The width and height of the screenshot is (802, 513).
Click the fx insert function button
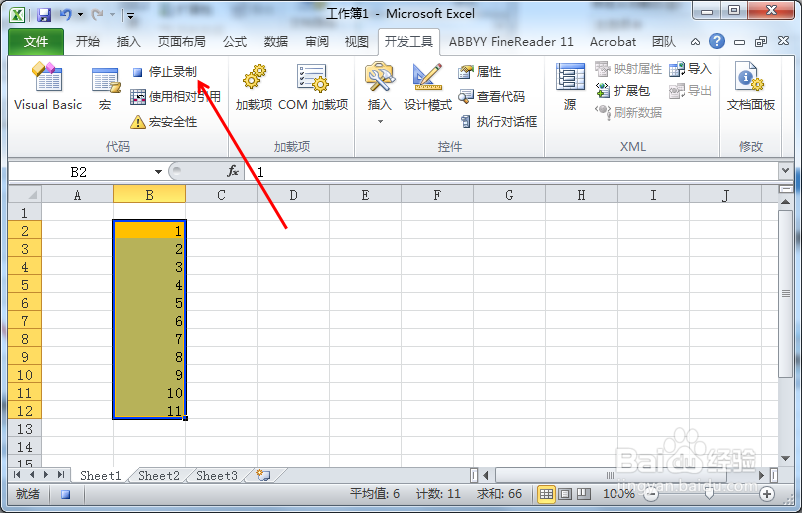(233, 171)
